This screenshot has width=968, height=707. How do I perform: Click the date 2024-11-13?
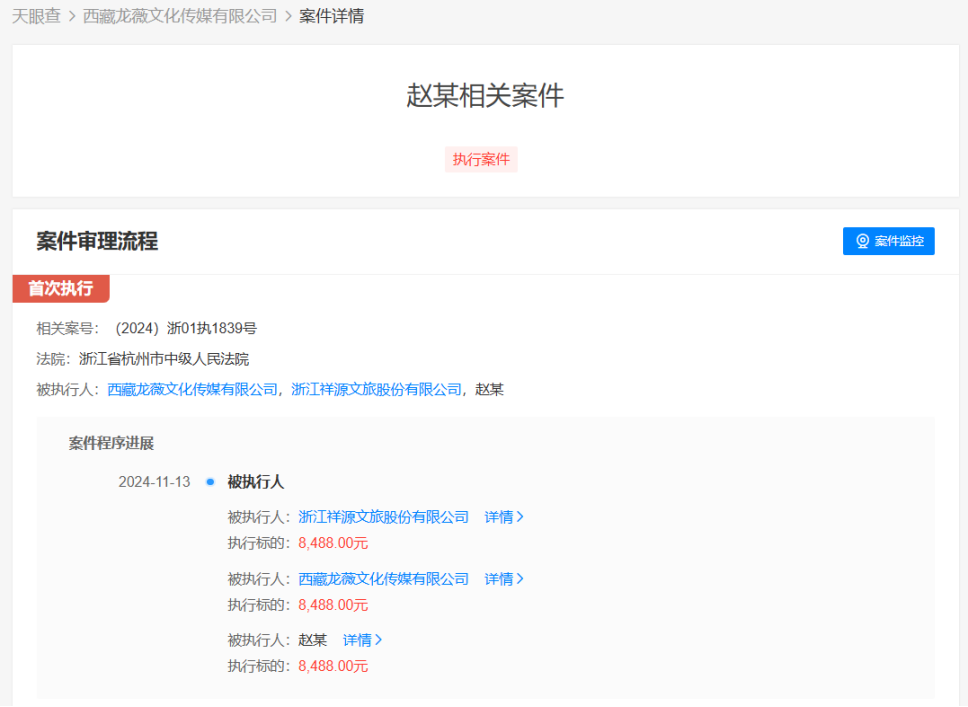(154, 482)
